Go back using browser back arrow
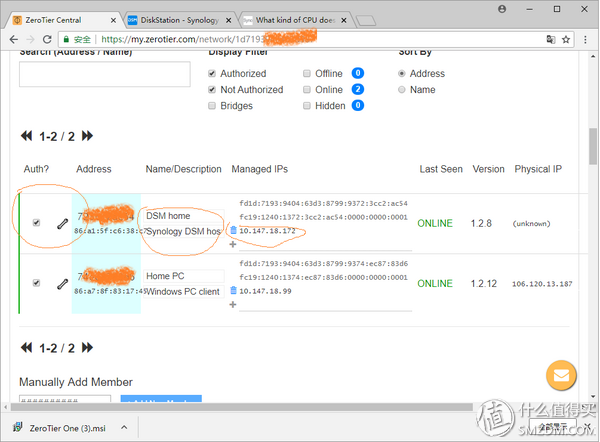 point(14,39)
